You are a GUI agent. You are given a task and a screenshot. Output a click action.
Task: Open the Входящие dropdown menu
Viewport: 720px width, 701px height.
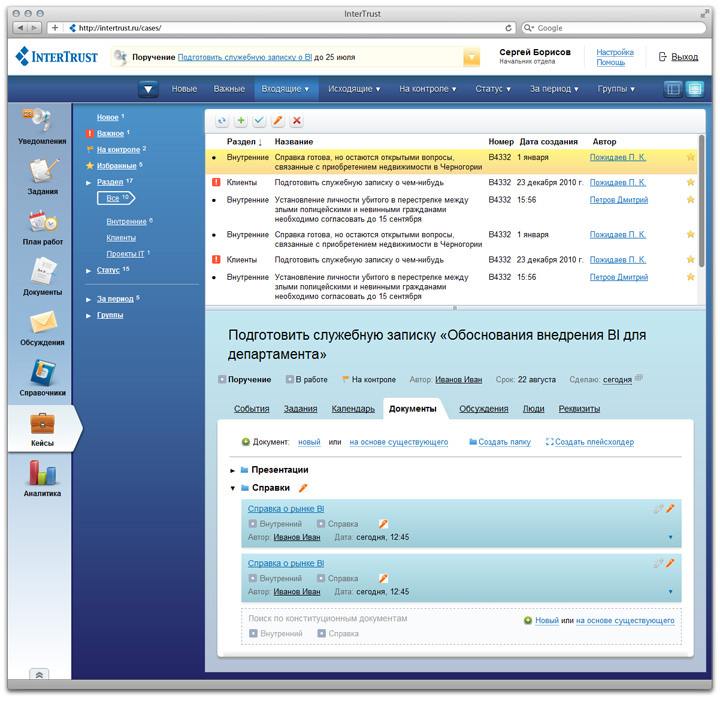(x=285, y=89)
